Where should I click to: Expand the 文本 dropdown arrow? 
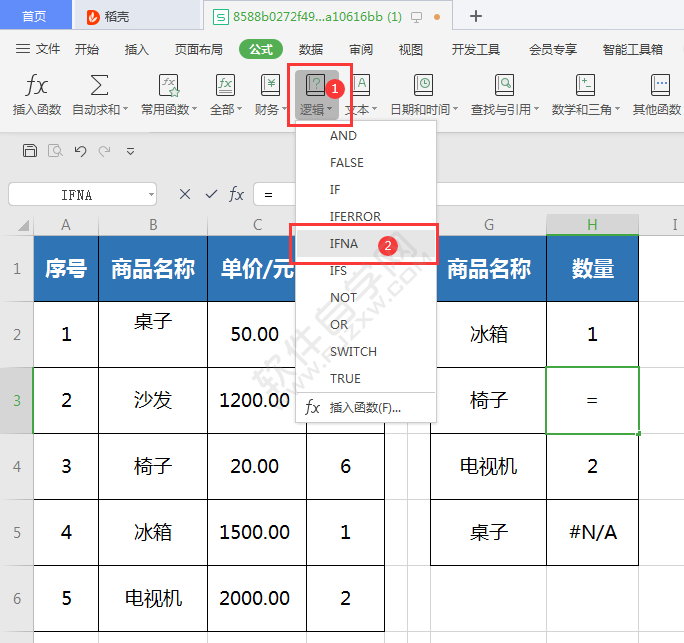click(374, 109)
